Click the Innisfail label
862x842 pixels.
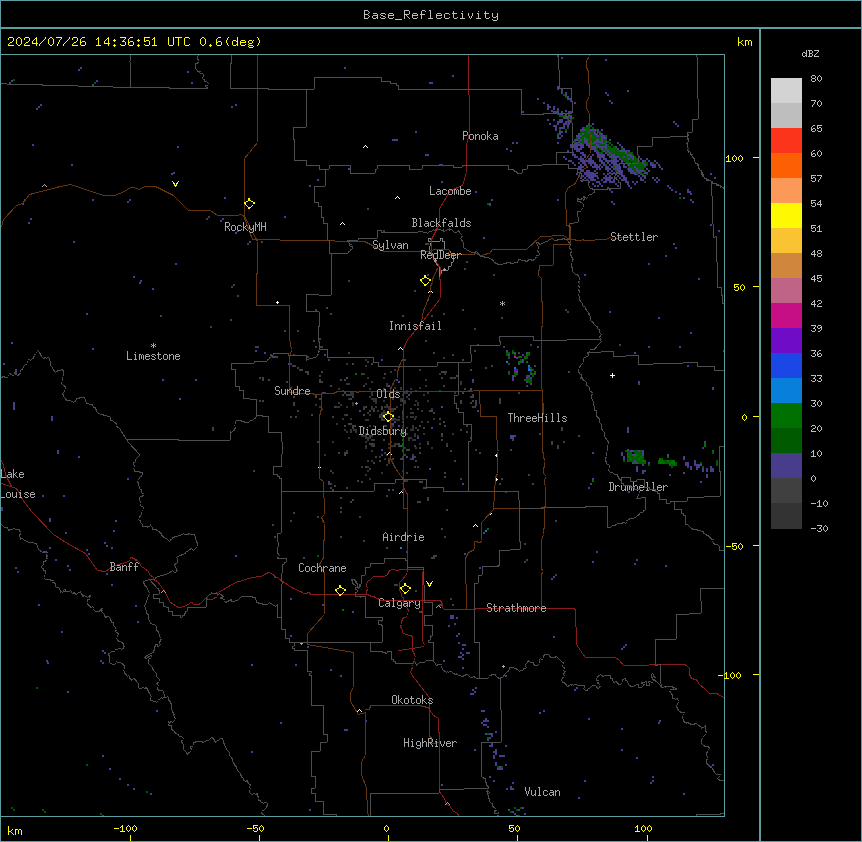tap(415, 326)
